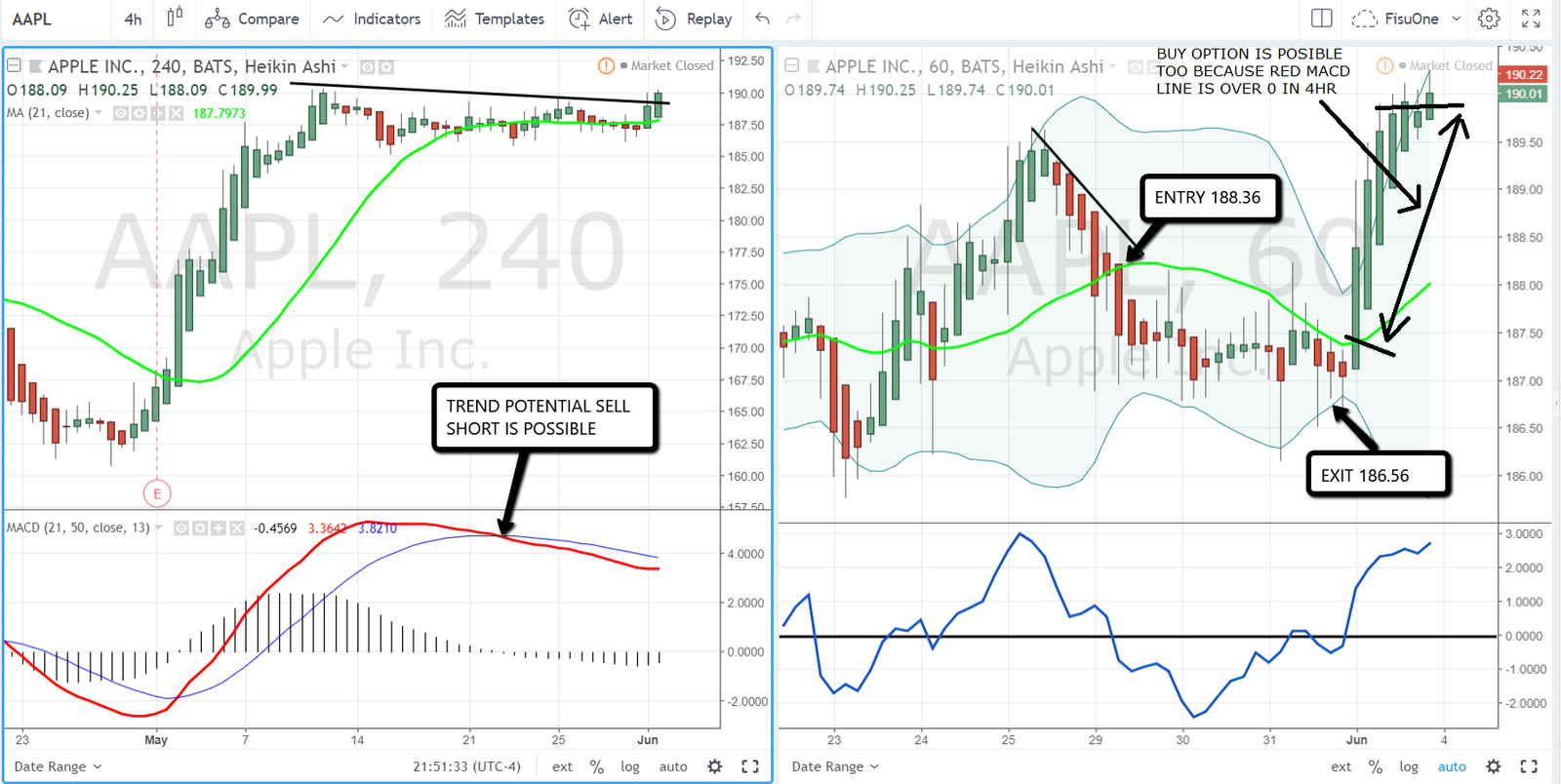Toggle auto scale on right chart

coord(1451,766)
